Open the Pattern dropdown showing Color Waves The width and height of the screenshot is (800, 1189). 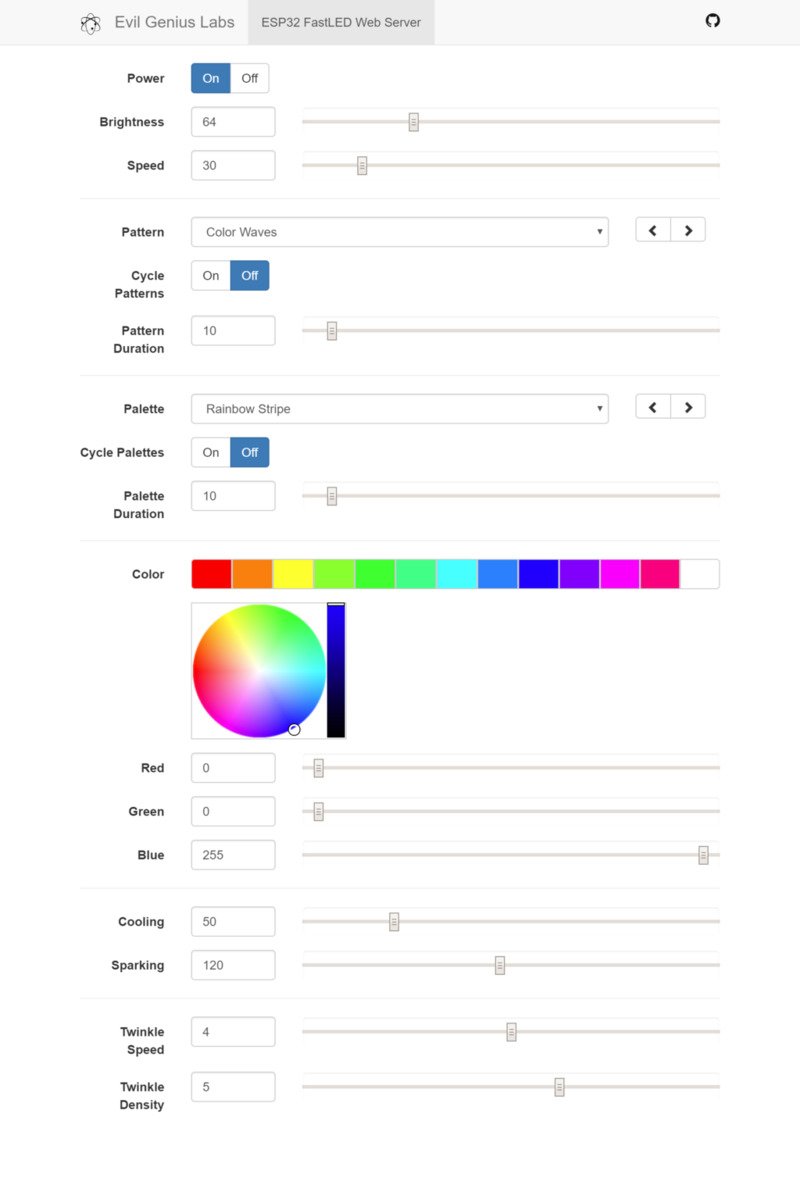click(x=399, y=232)
